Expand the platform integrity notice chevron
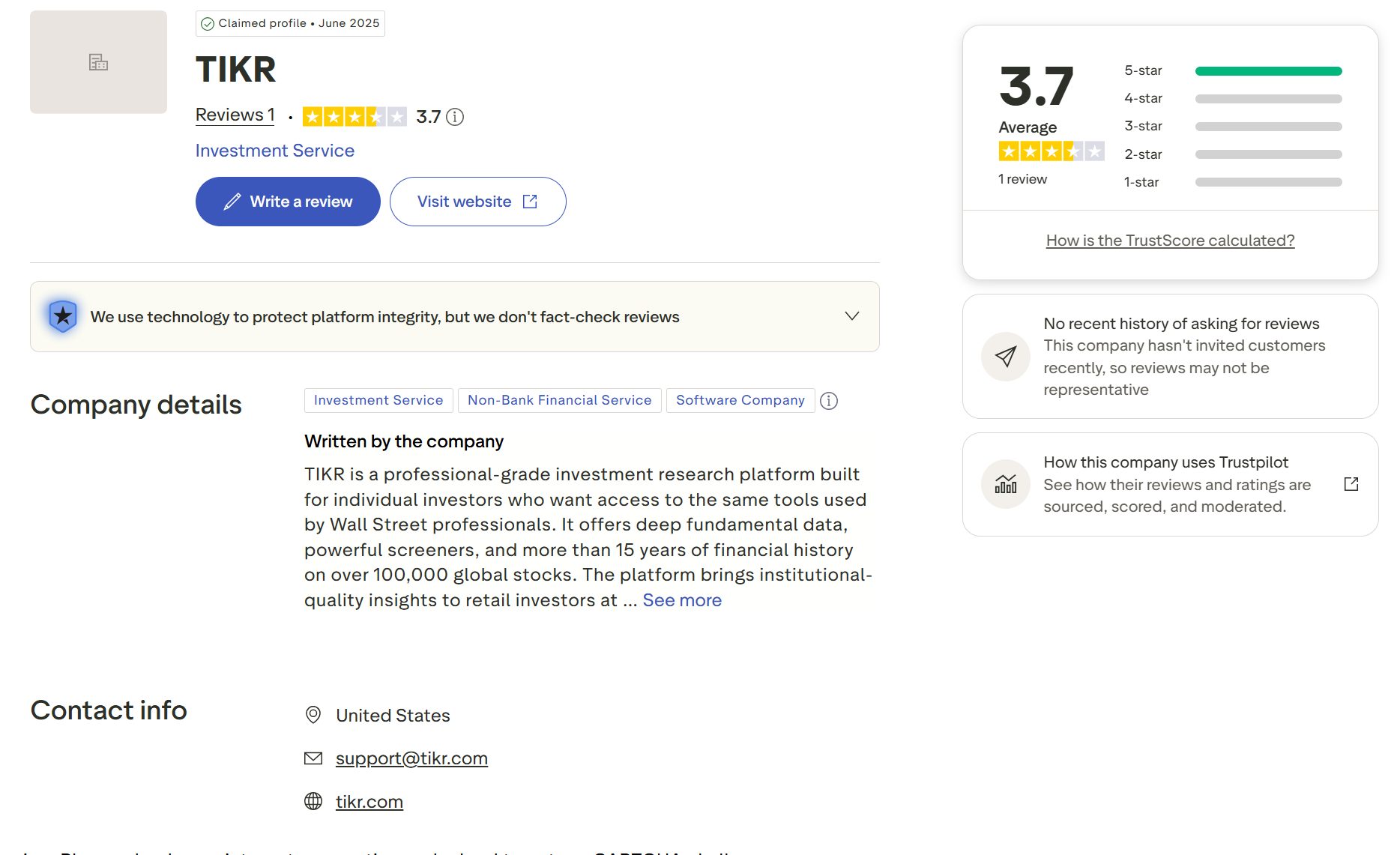 852,316
